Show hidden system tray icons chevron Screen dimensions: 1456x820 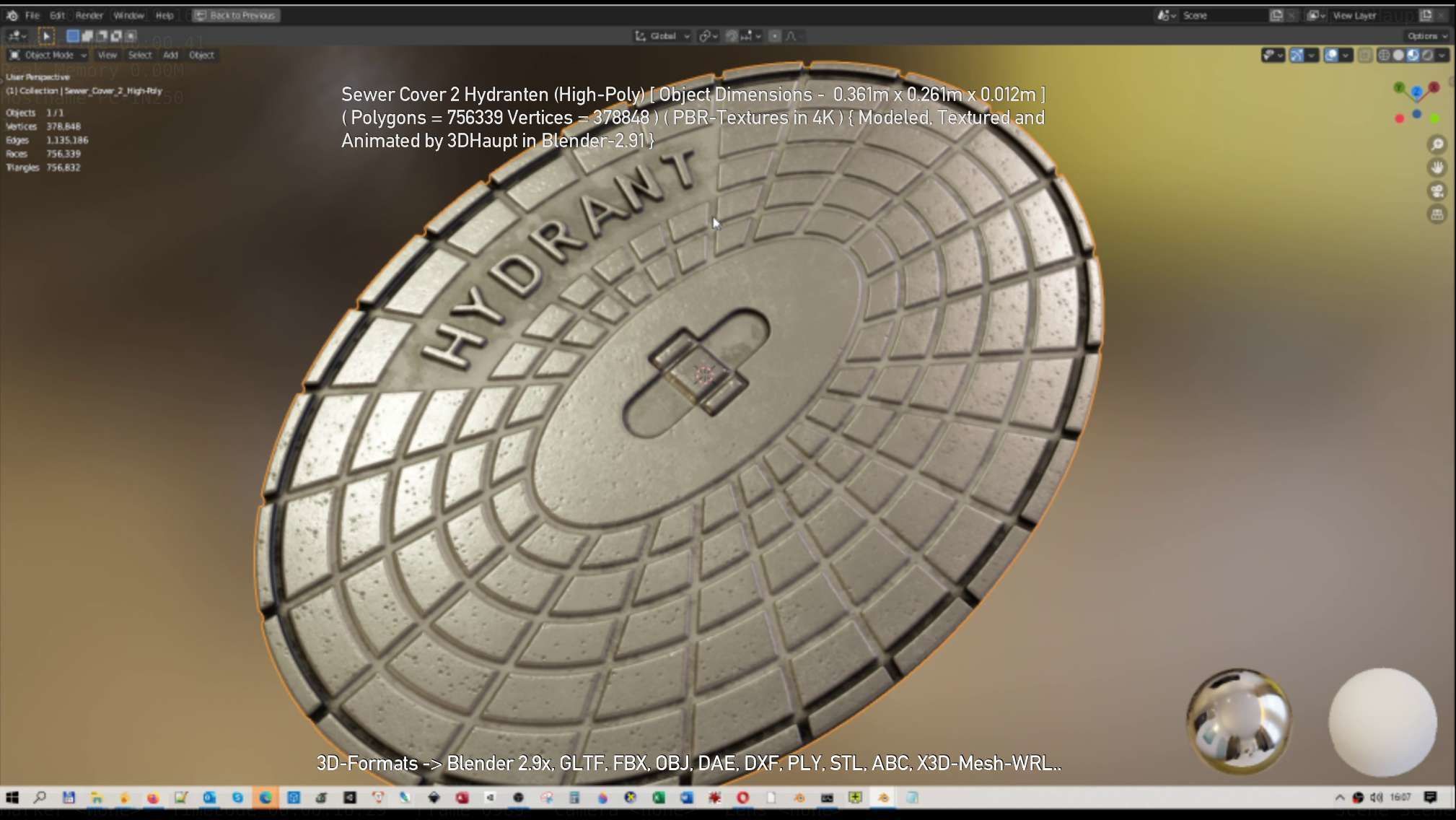[x=1340, y=797]
